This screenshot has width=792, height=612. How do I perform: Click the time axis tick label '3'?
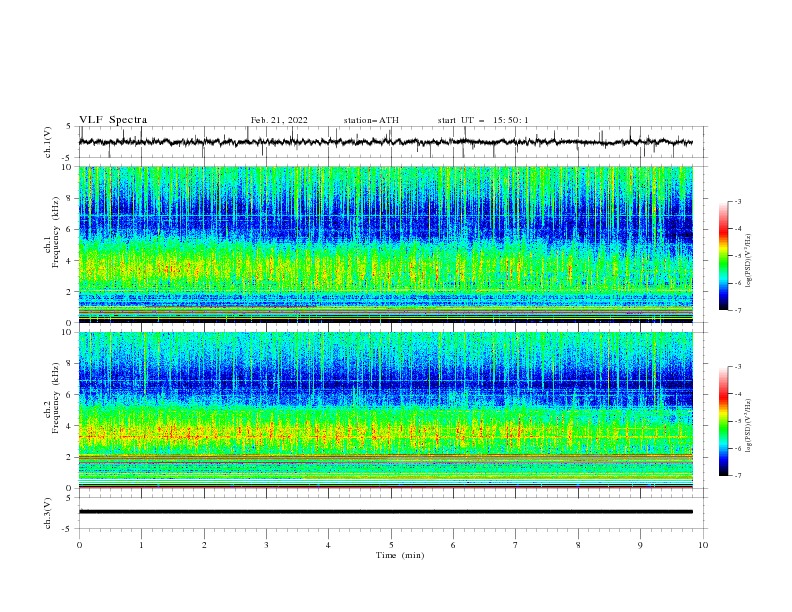[x=266, y=545]
